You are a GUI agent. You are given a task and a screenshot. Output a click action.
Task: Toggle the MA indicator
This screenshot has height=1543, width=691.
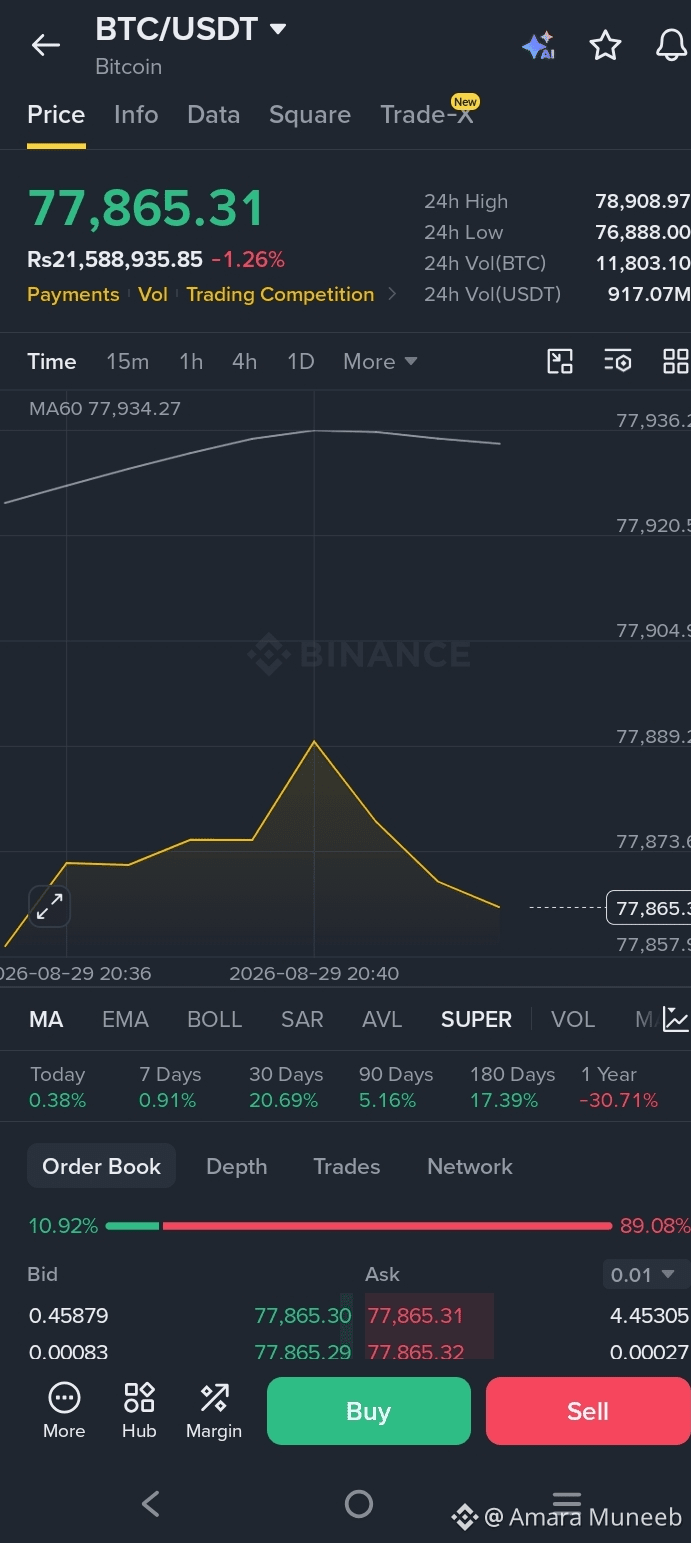pos(46,1019)
